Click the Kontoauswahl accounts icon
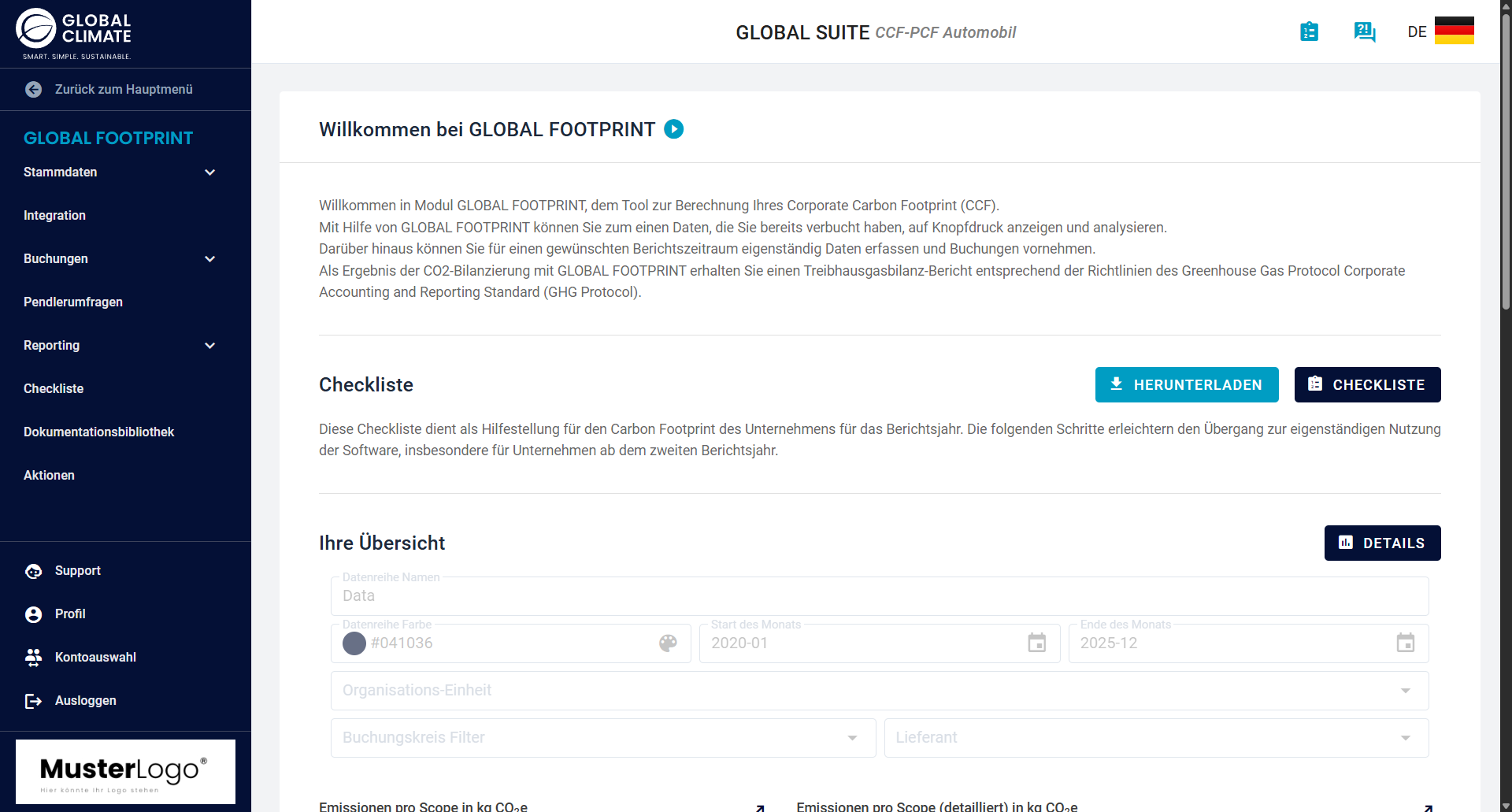 pos(33,658)
